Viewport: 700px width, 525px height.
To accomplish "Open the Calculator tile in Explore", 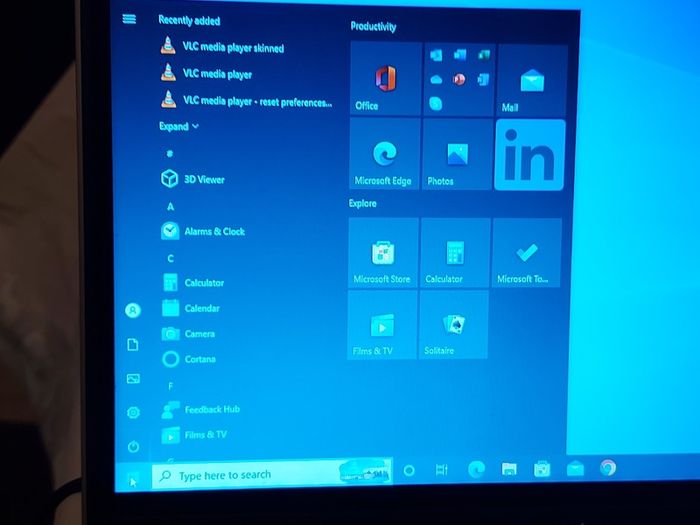I will tap(455, 253).
